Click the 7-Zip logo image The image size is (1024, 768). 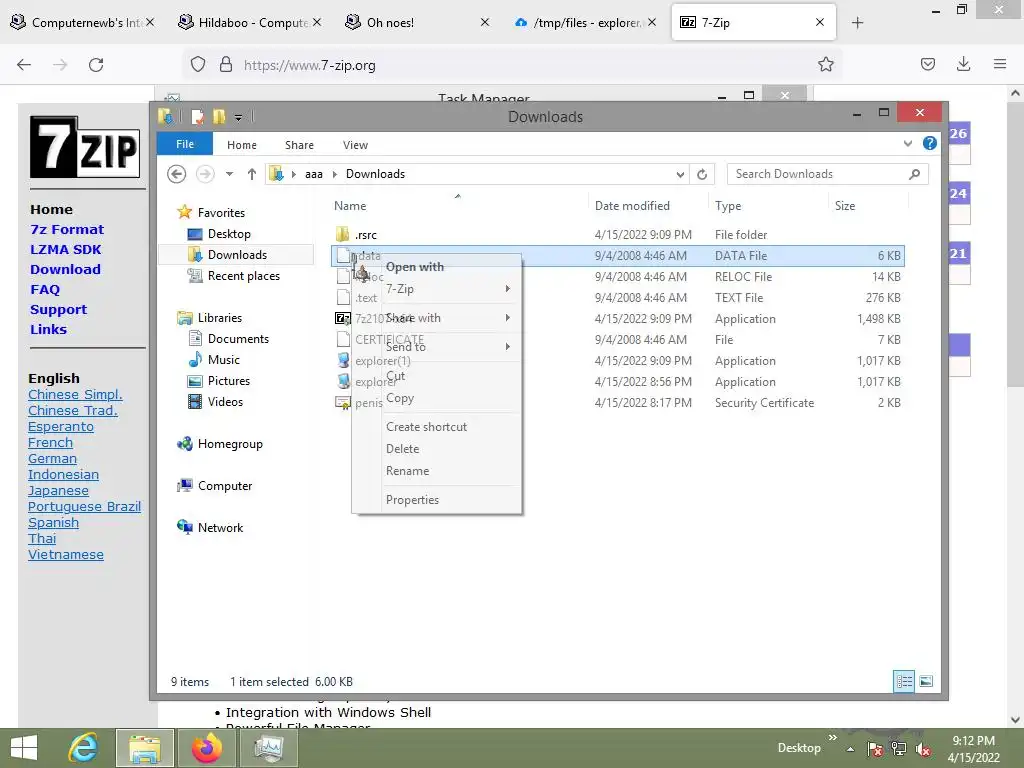pos(85,147)
